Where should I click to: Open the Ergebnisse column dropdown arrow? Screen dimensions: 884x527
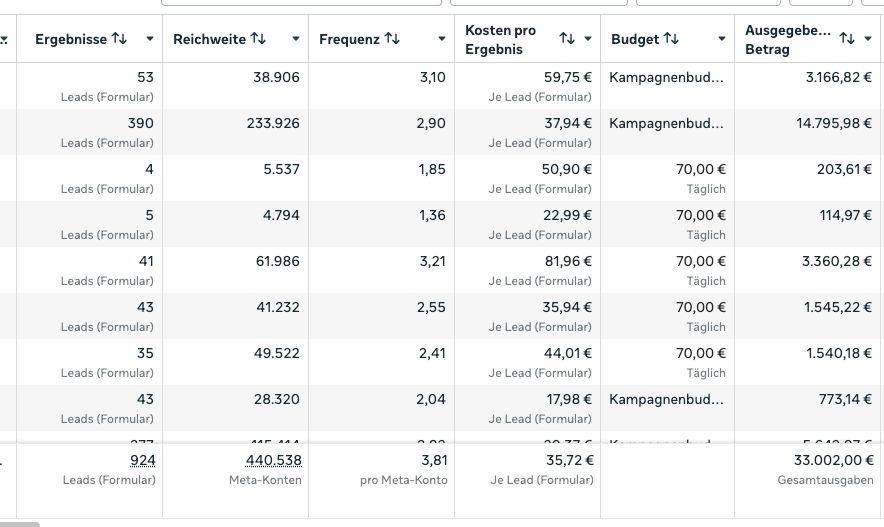[149, 39]
